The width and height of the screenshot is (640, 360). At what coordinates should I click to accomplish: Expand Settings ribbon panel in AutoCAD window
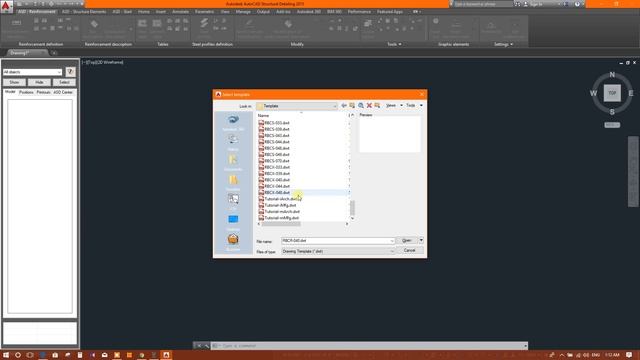tap(503, 44)
